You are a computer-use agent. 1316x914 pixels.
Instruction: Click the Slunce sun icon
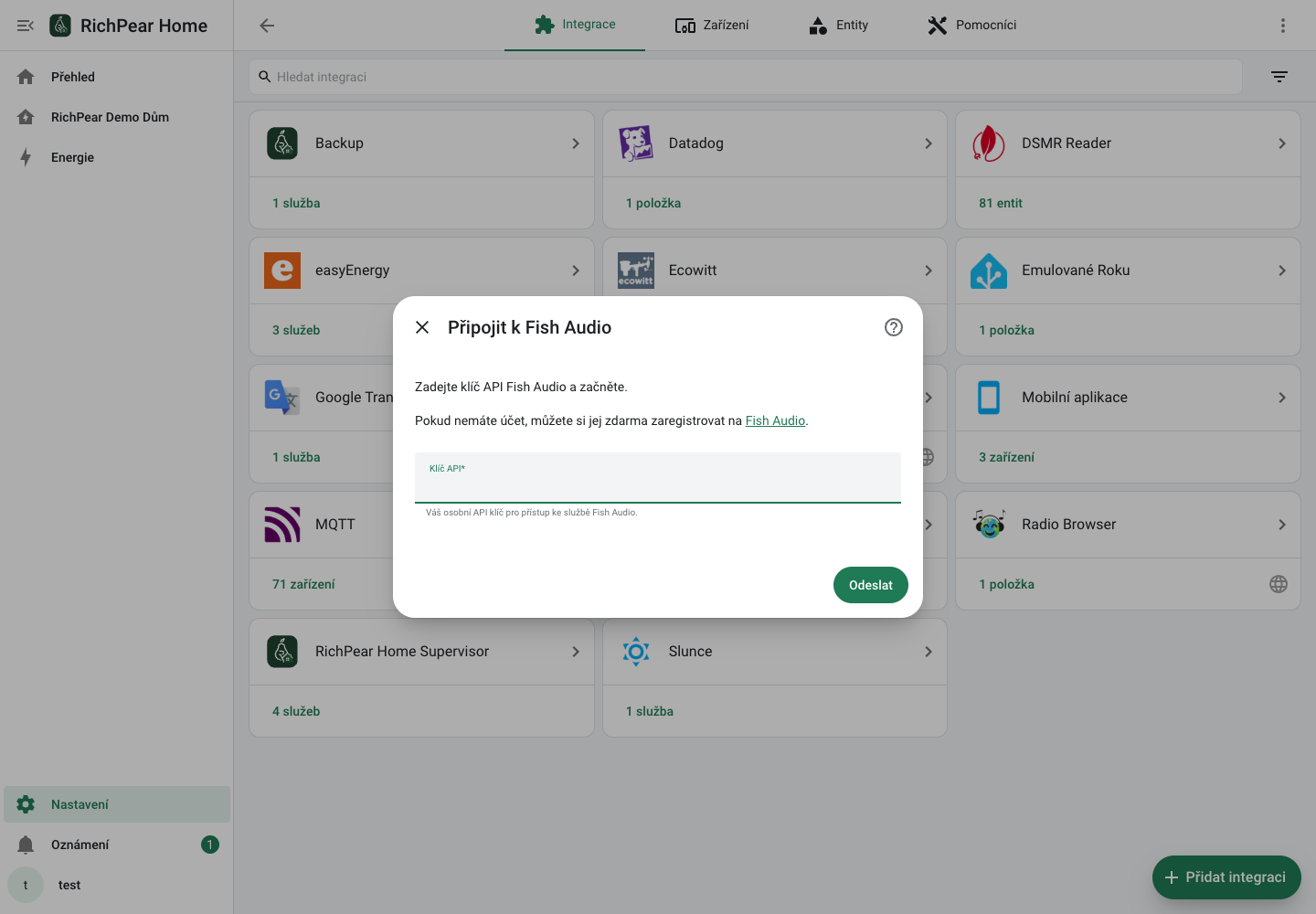pos(636,652)
